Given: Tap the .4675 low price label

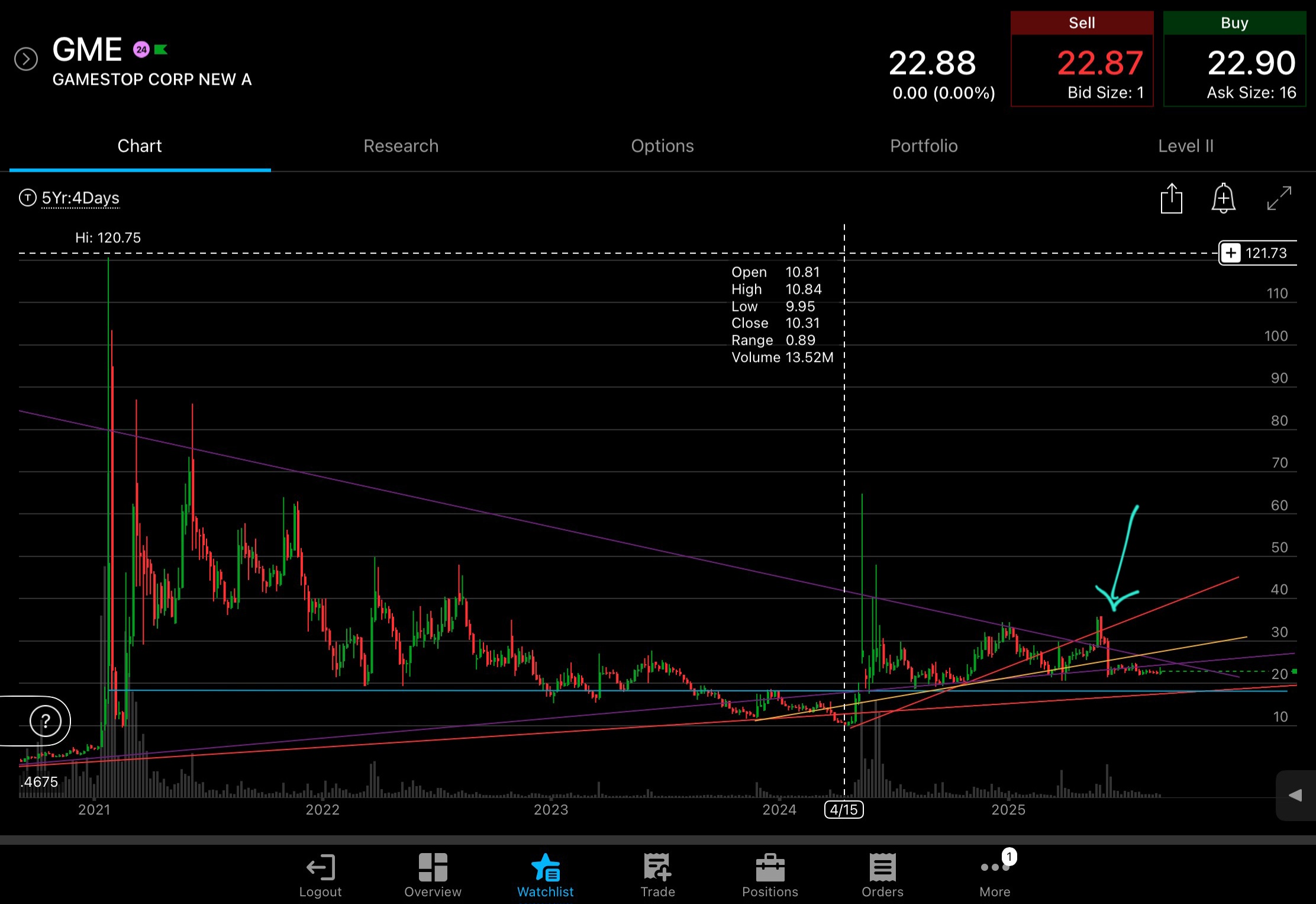Looking at the screenshot, I should click(40, 782).
